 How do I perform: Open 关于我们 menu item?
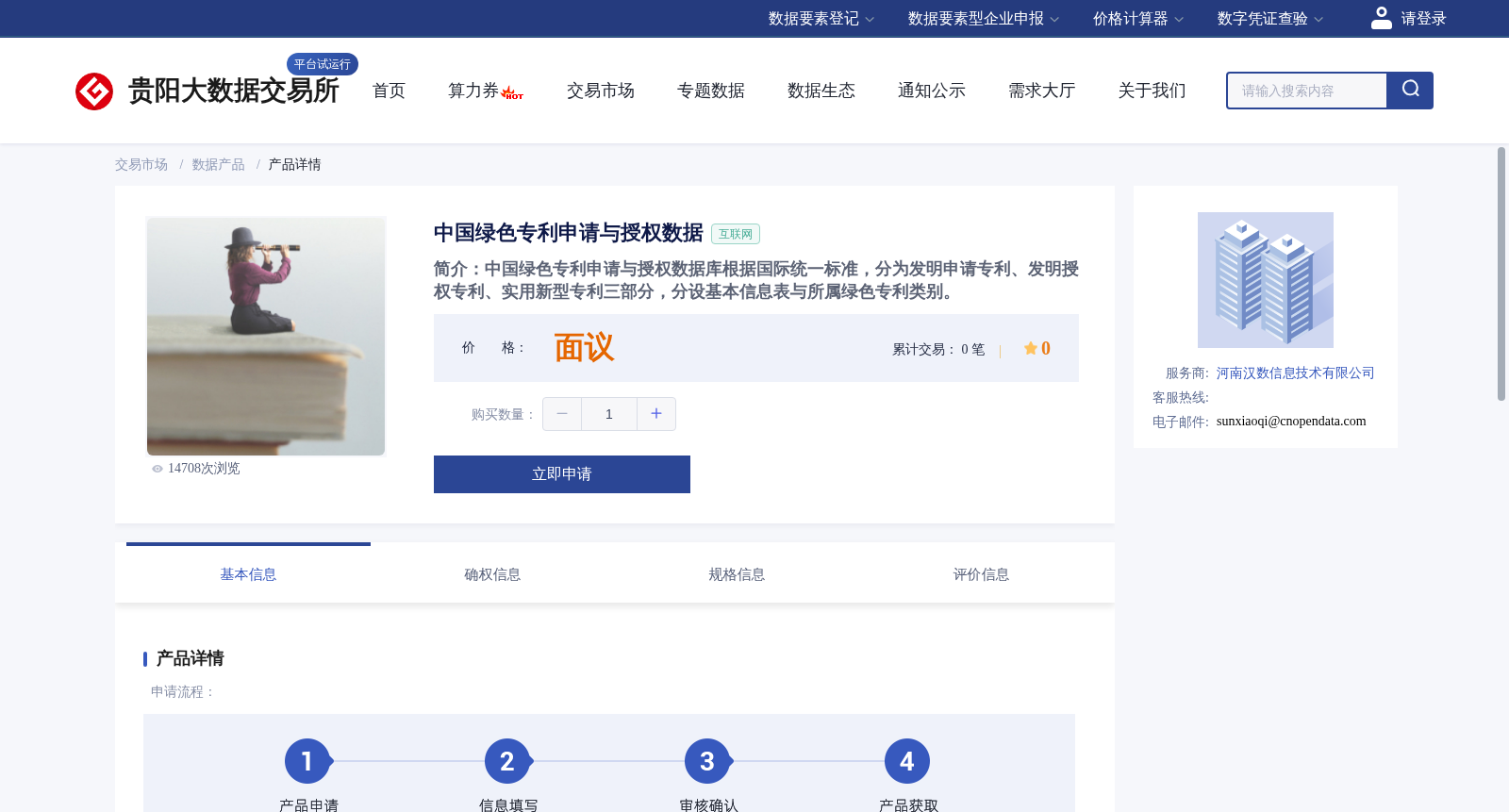[1152, 91]
